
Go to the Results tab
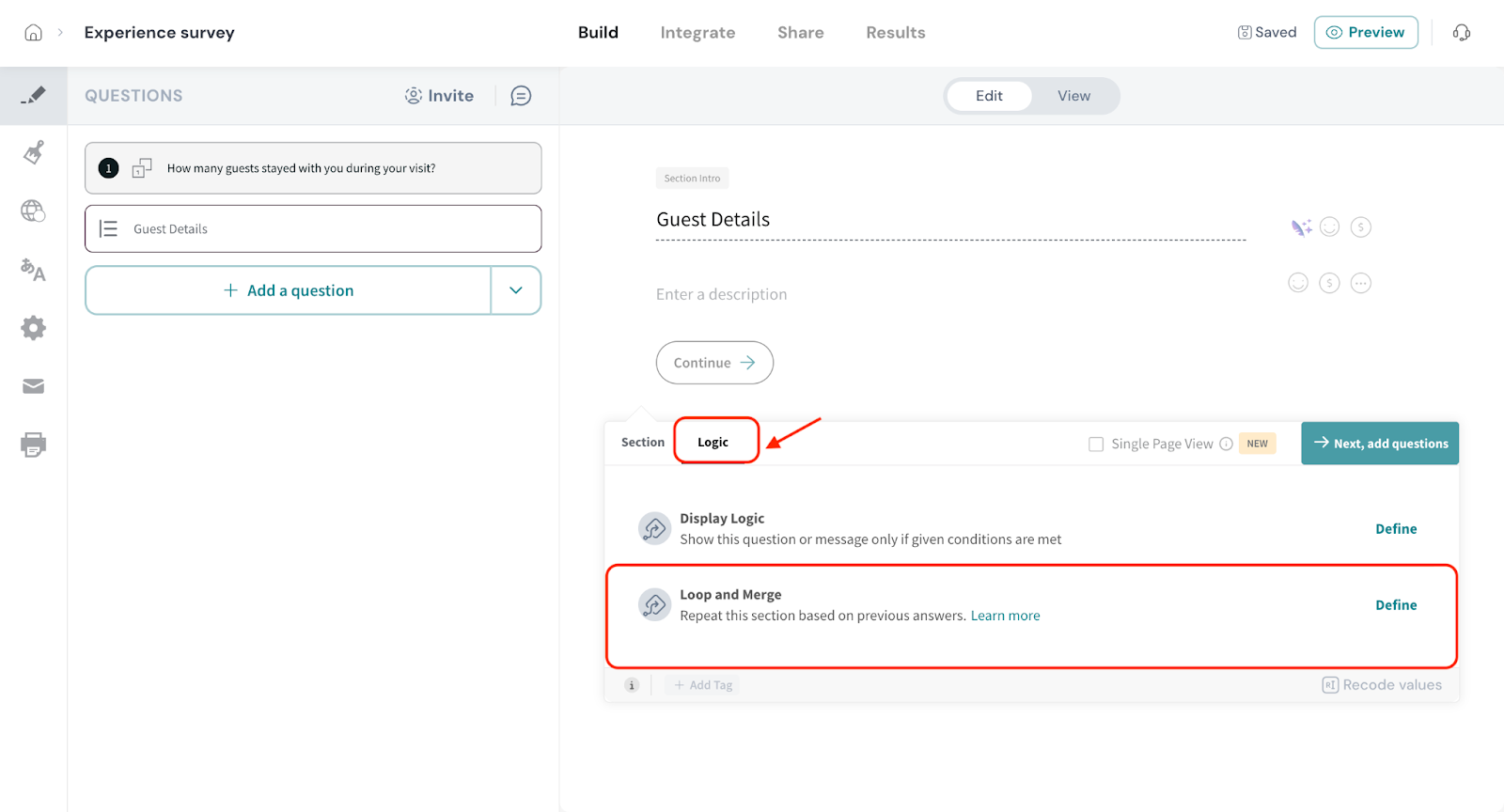895,33
